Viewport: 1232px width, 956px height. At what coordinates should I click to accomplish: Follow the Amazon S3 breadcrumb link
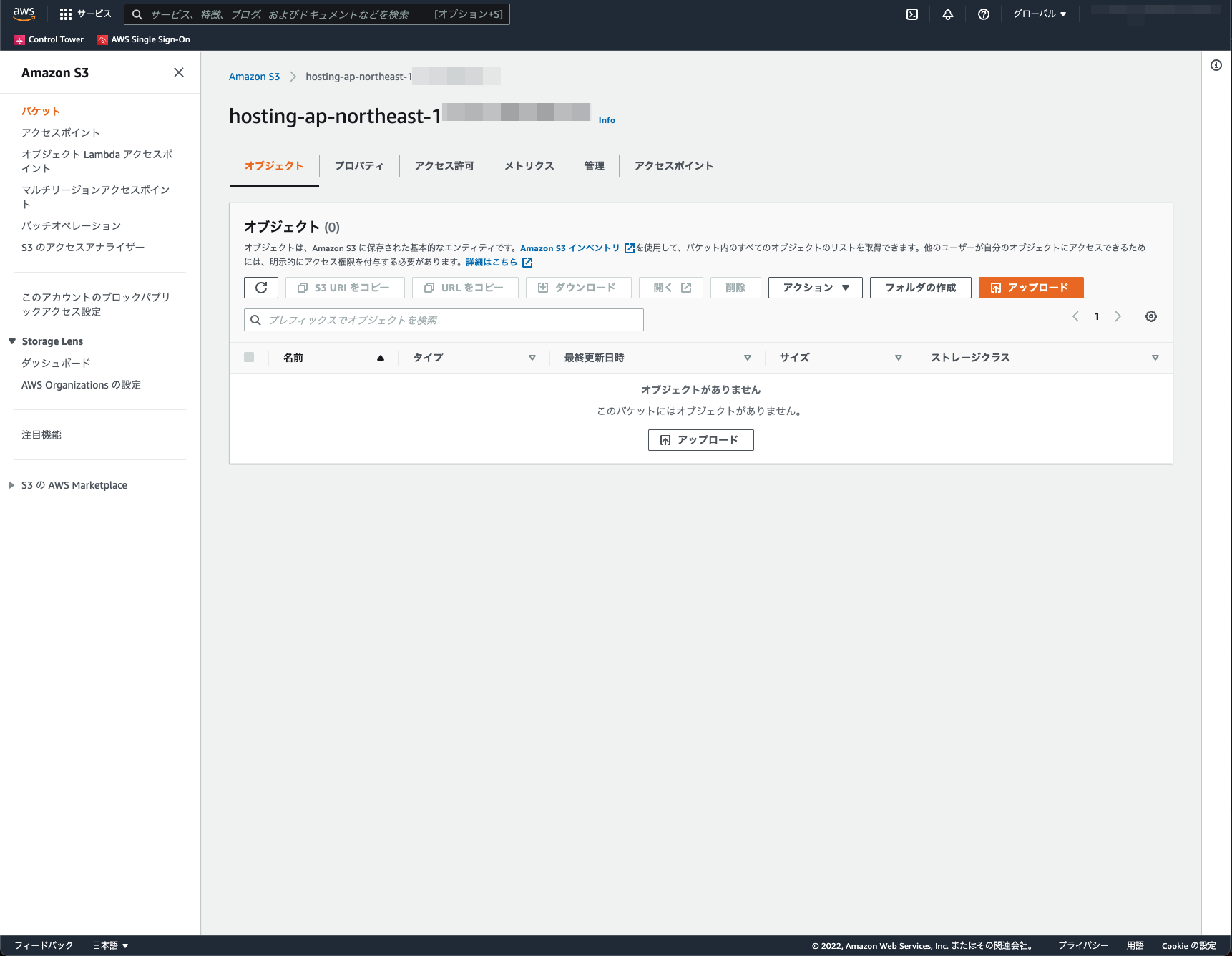pyautogui.click(x=254, y=77)
